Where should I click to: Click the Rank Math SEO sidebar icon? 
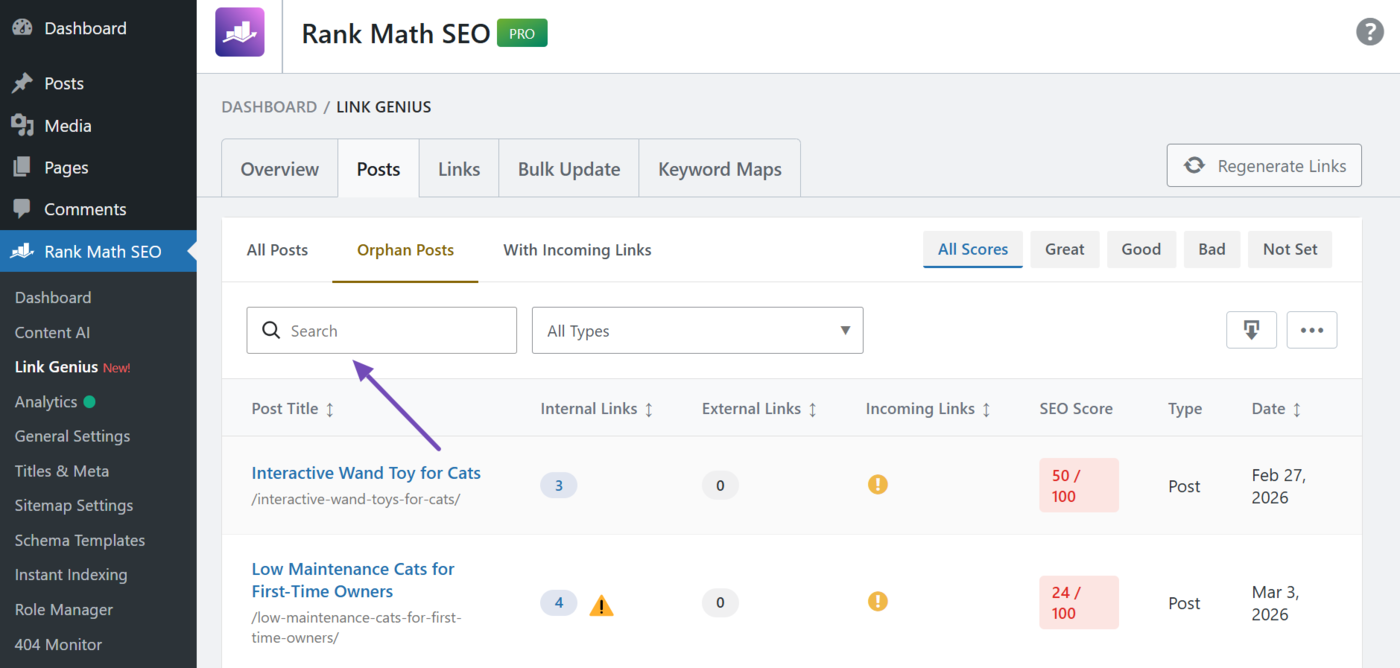(x=22, y=251)
